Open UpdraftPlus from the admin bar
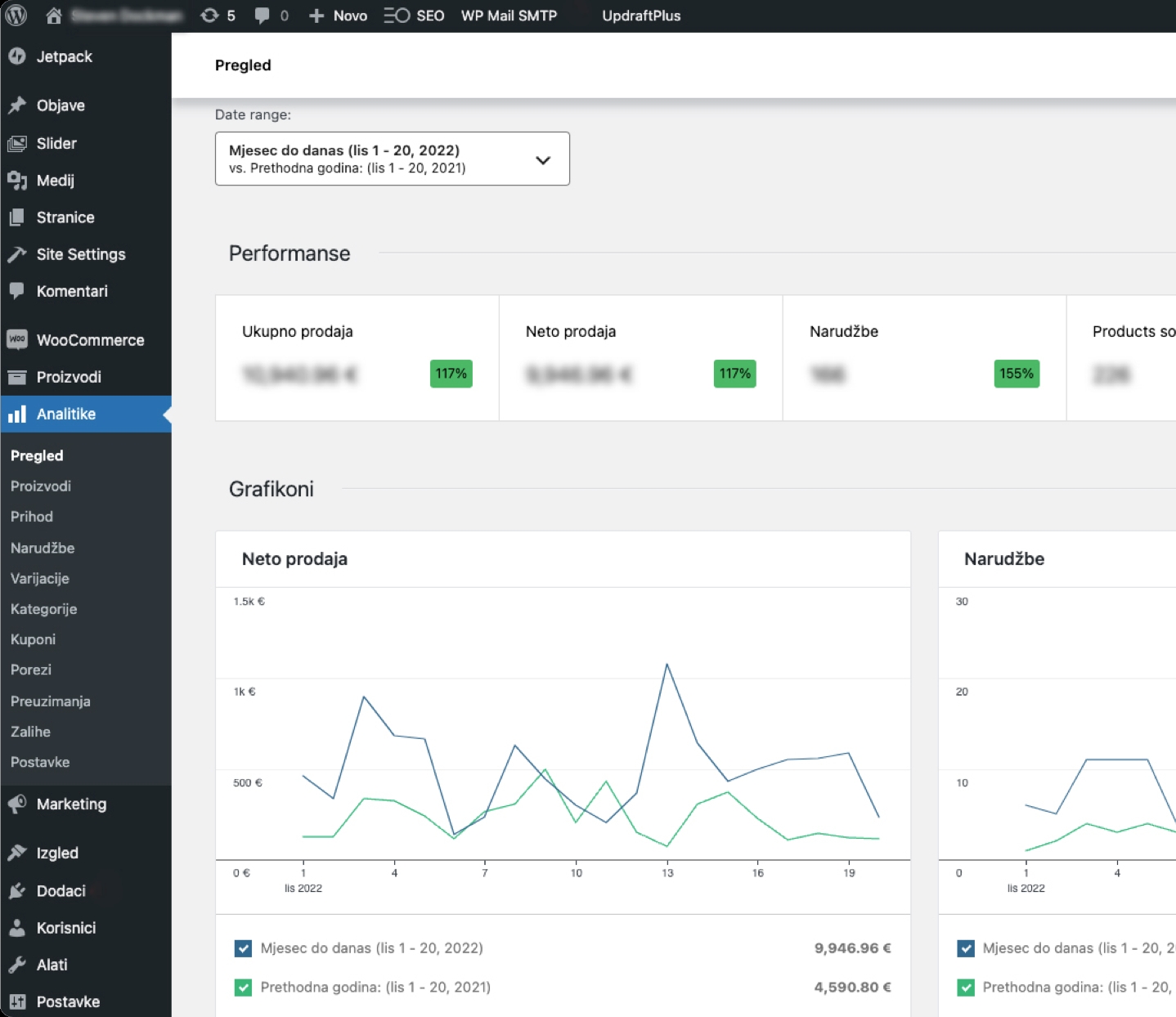The image size is (1176, 1017). 641,16
